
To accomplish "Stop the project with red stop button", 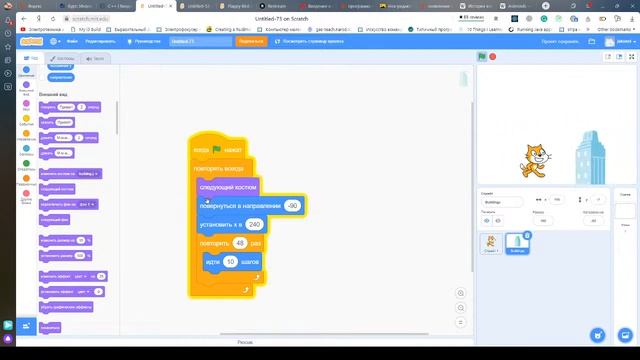I will [x=493, y=57].
